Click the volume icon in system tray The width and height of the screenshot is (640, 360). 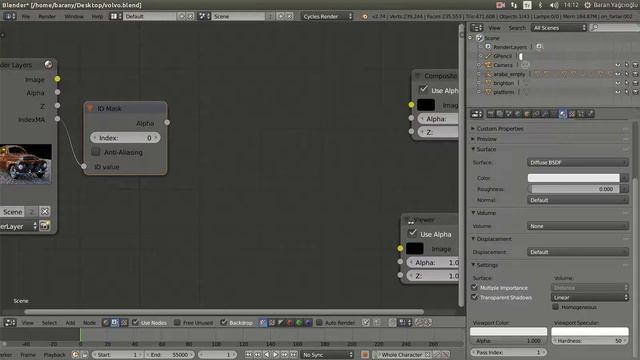554,5
